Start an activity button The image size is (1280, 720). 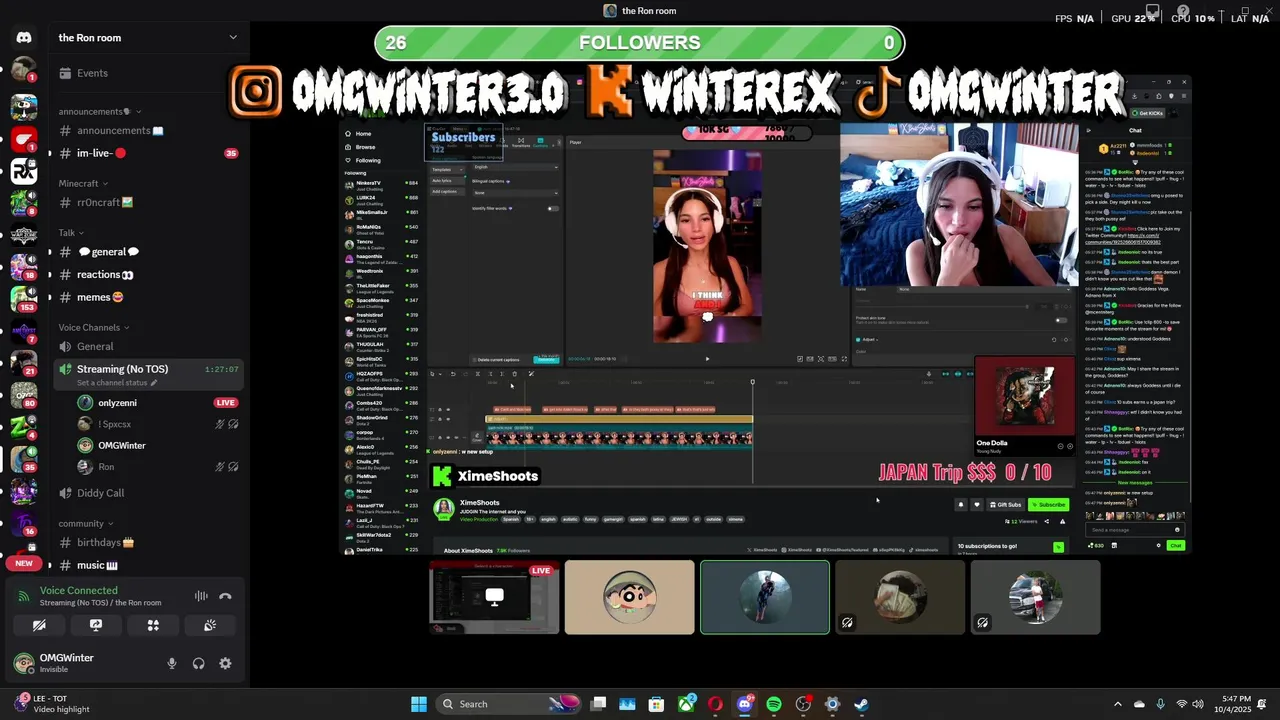pyautogui.click(x=153, y=625)
